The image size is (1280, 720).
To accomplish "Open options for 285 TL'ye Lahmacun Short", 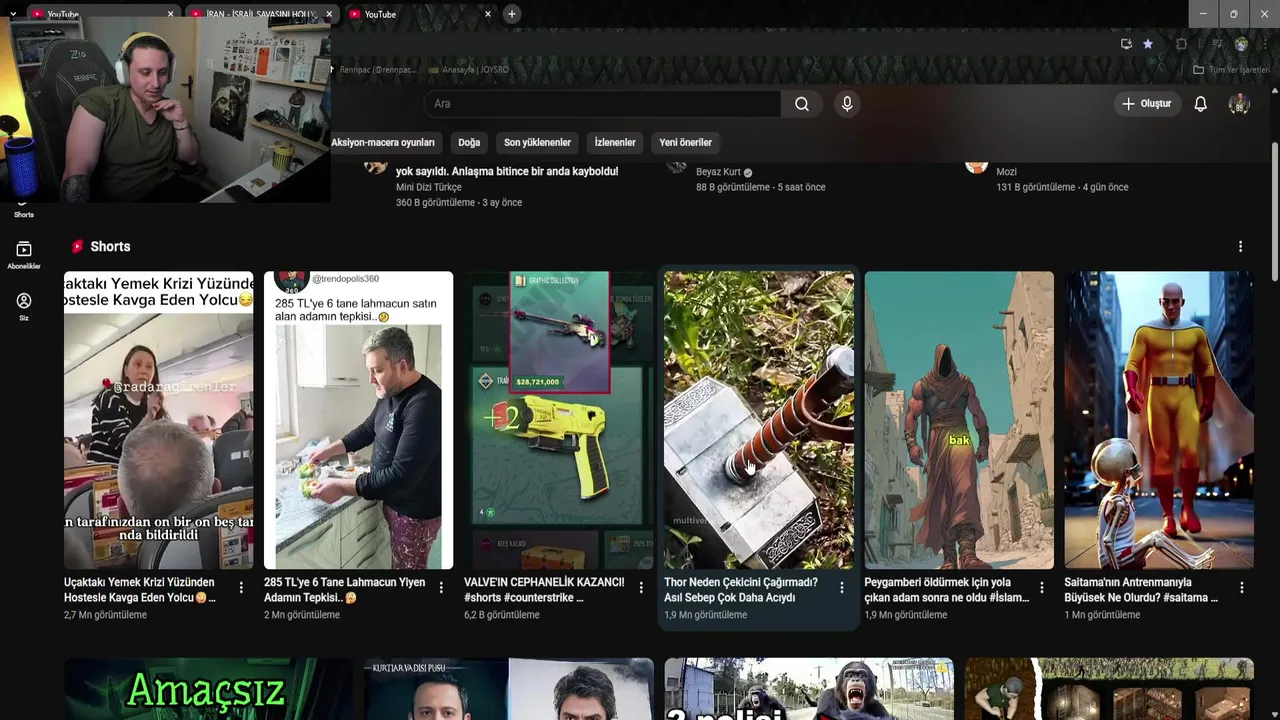I will tap(441, 588).
